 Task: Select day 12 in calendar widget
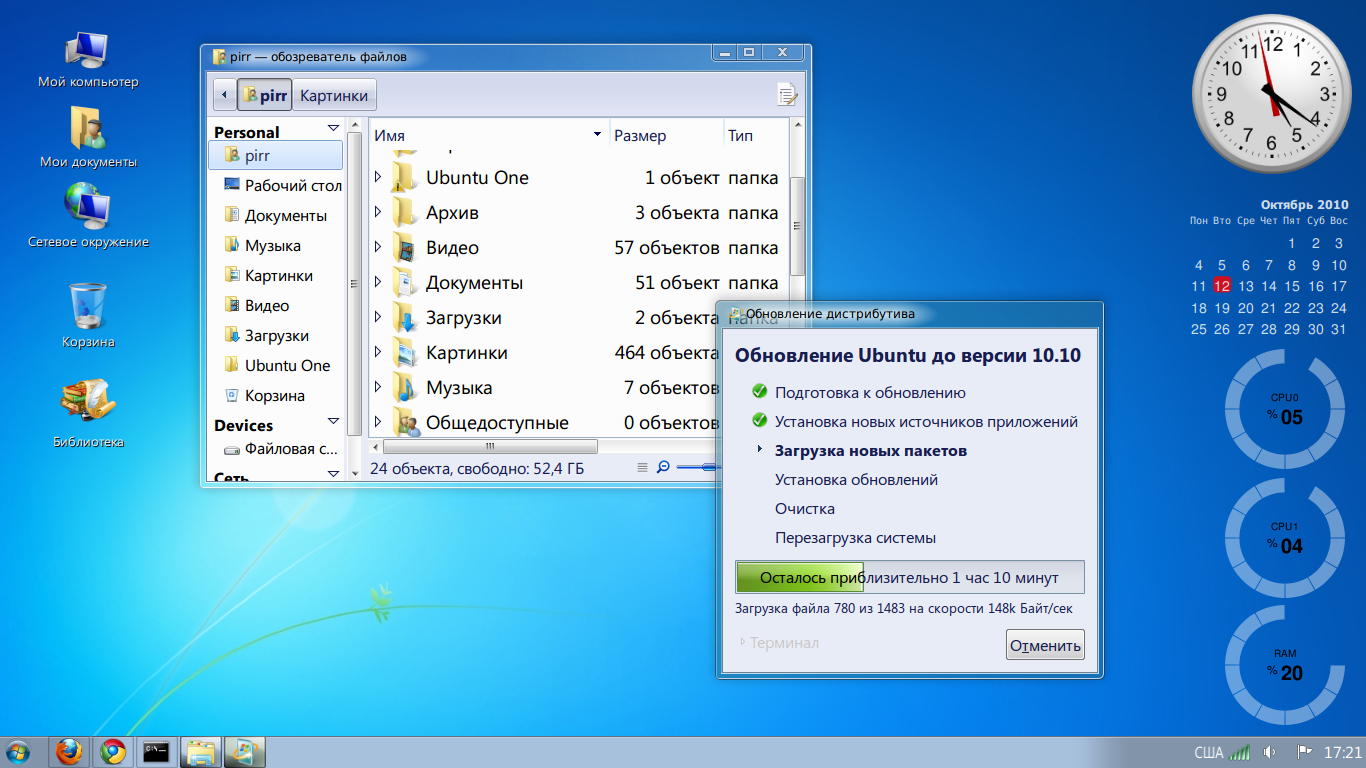tap(1221, 286)
